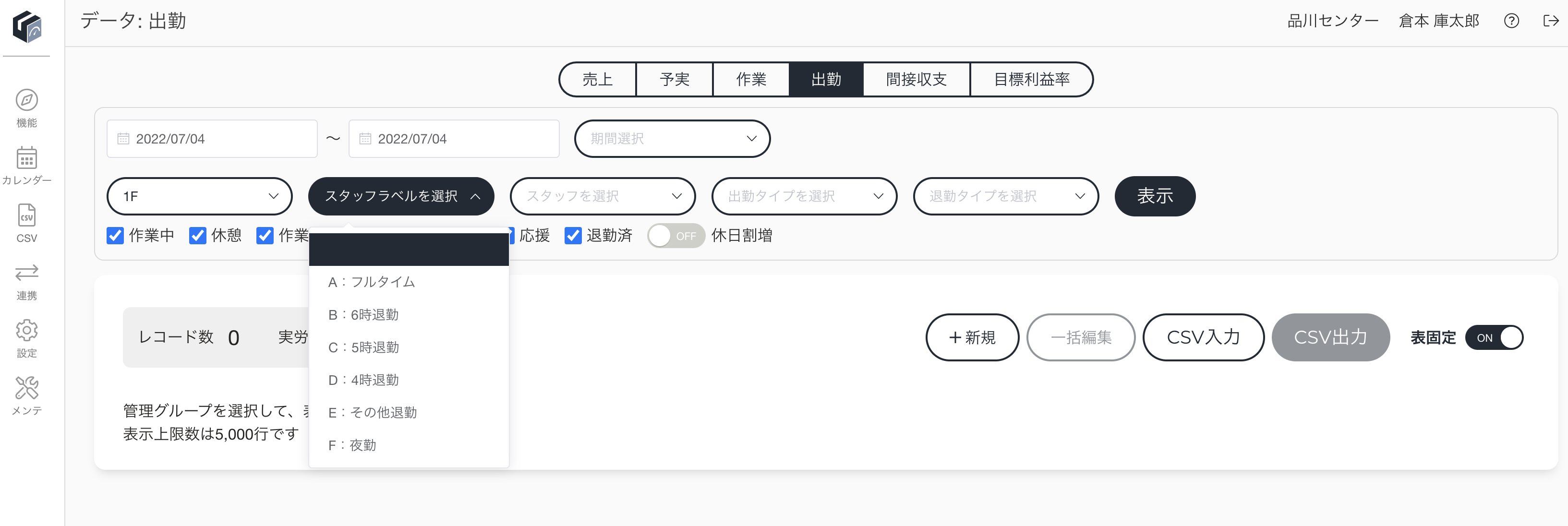The height and width of the screenshot is (526, 1568).
Task: Switch to the 売上 tab
Action: 598,79
